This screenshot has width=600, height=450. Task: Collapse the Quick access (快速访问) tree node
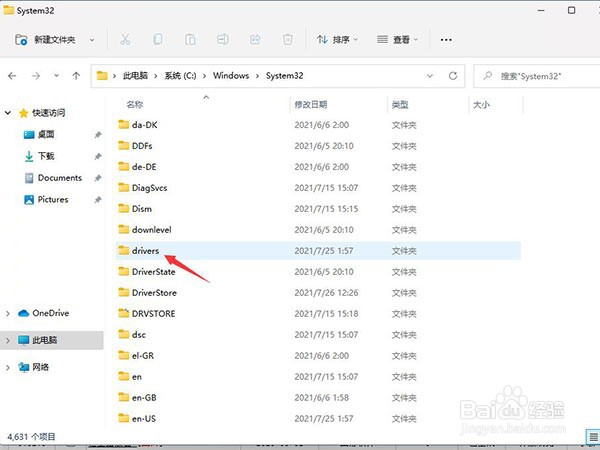tap(8, 113)
